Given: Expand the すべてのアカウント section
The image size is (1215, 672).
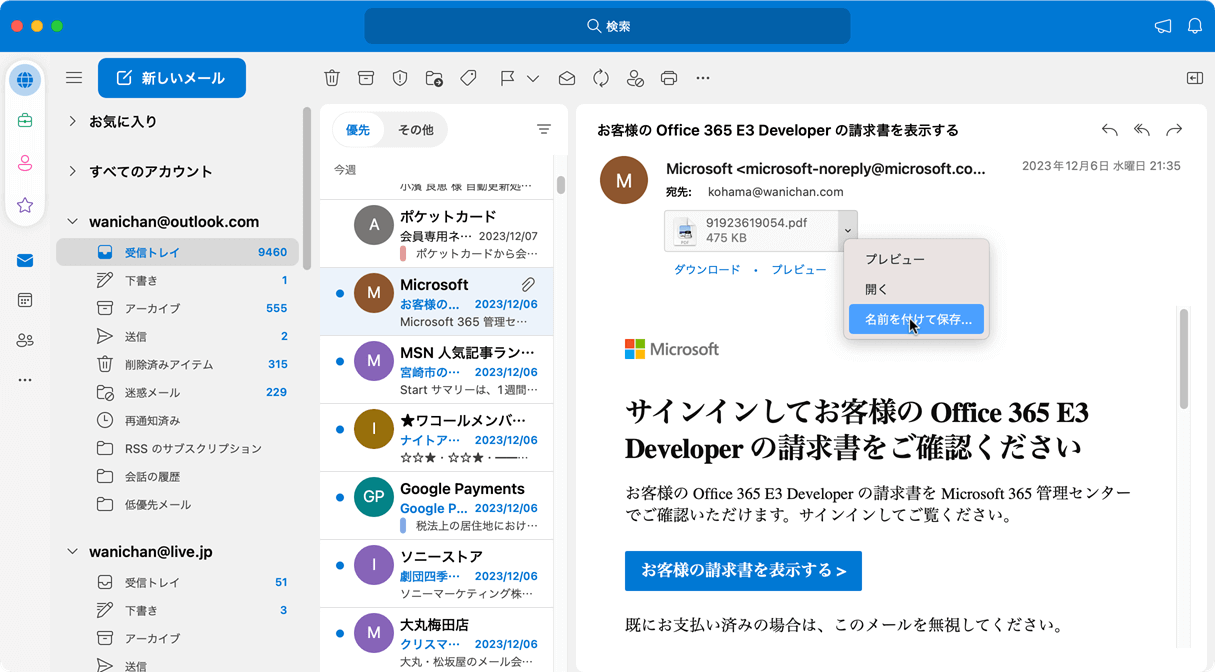Looking at the screenshot, I should (72, 171).
